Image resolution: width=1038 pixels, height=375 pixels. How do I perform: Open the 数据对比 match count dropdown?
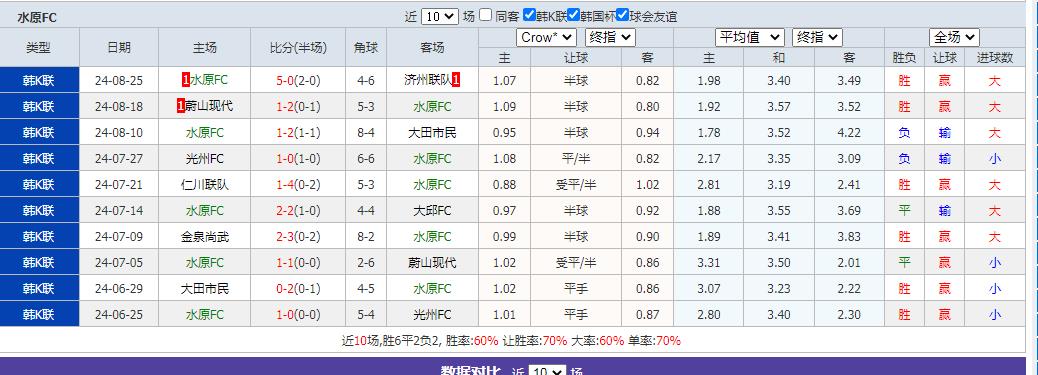[x=547, y=372]
